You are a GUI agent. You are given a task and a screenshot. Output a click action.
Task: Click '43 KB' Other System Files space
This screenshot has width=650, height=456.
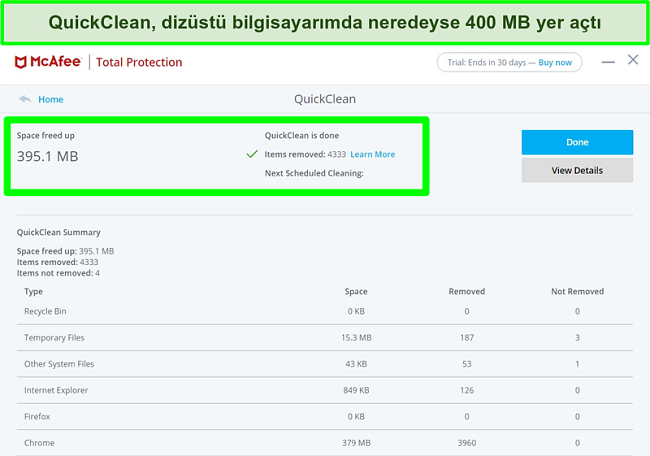[x=356, y=364]
